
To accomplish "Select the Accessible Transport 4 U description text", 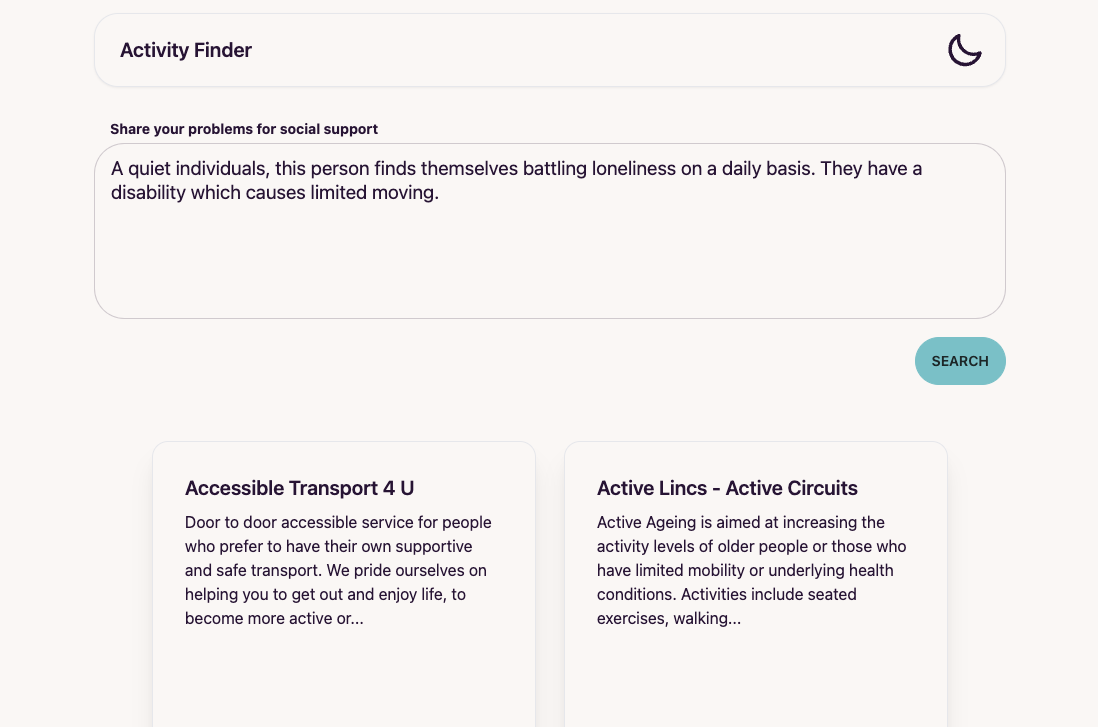I will point(339,570).
